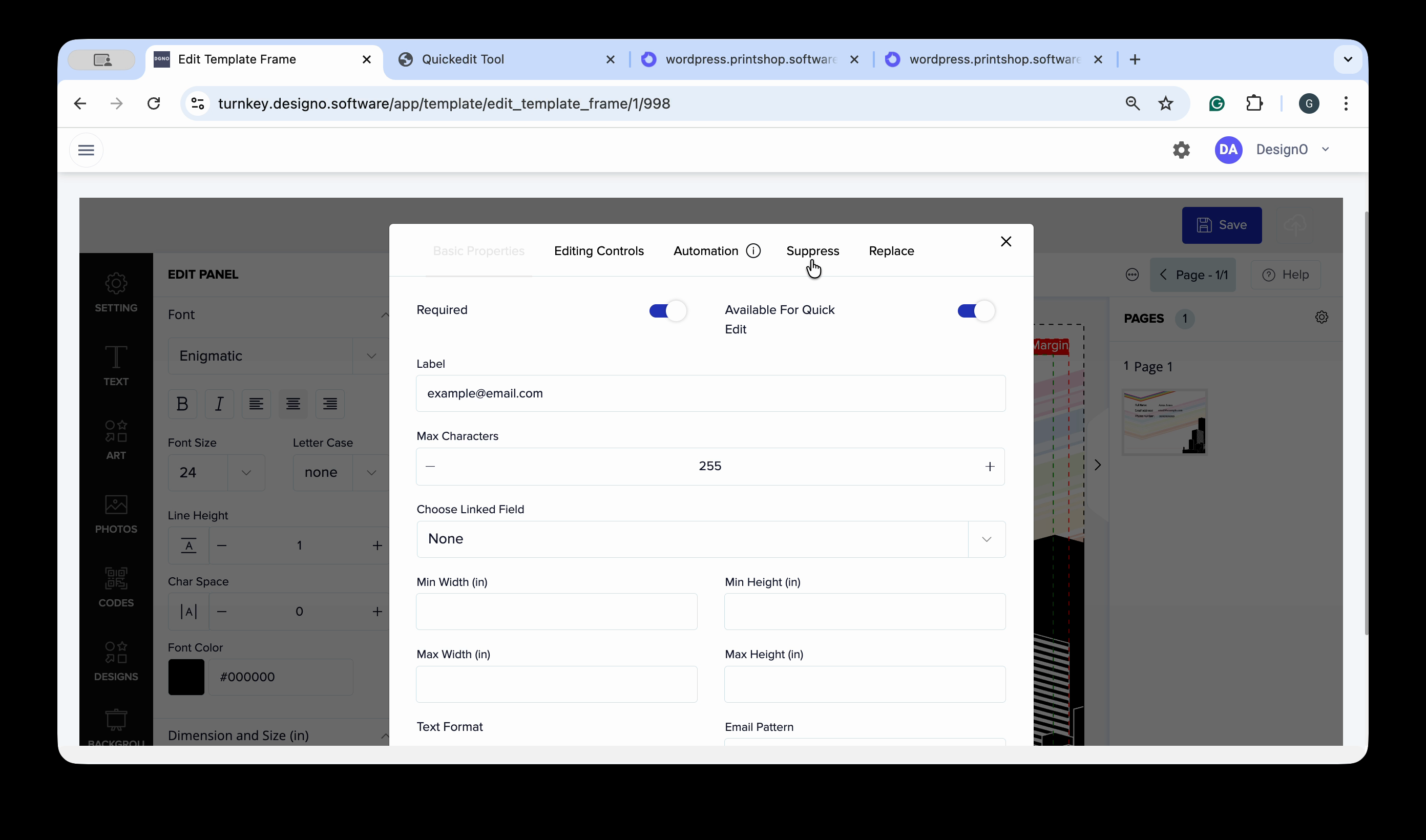This screenshot has height=840, width=1426.
Task: Click the Label input field
Action: click(710, 393)
